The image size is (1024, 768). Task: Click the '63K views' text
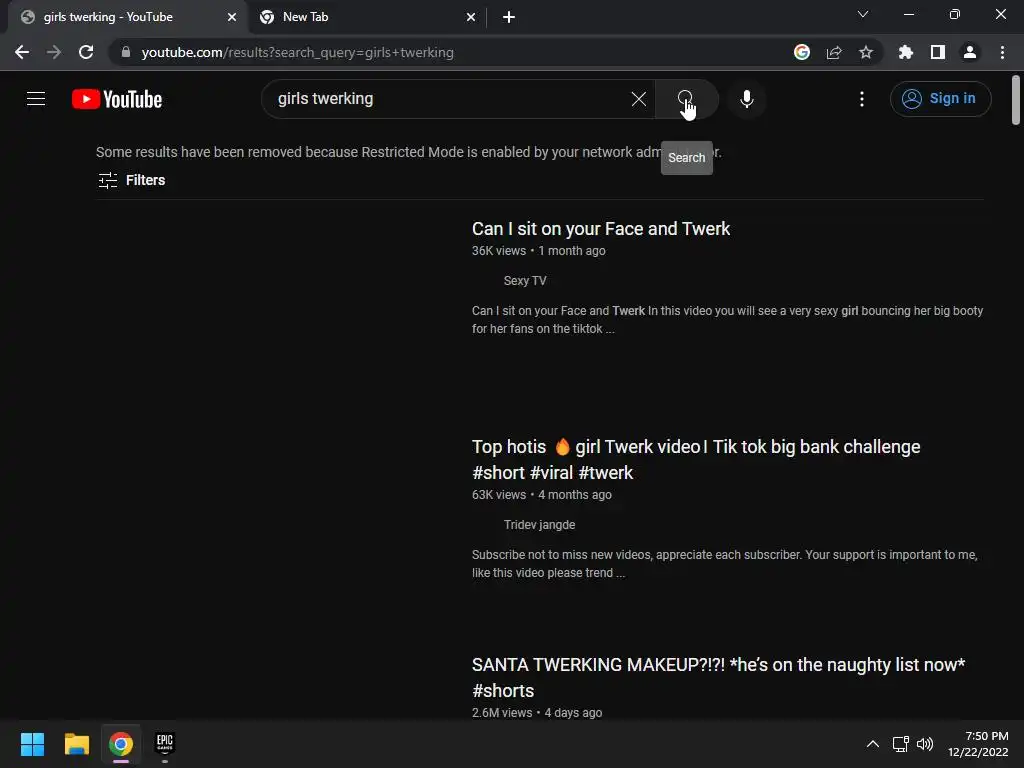tap(499, 495)
